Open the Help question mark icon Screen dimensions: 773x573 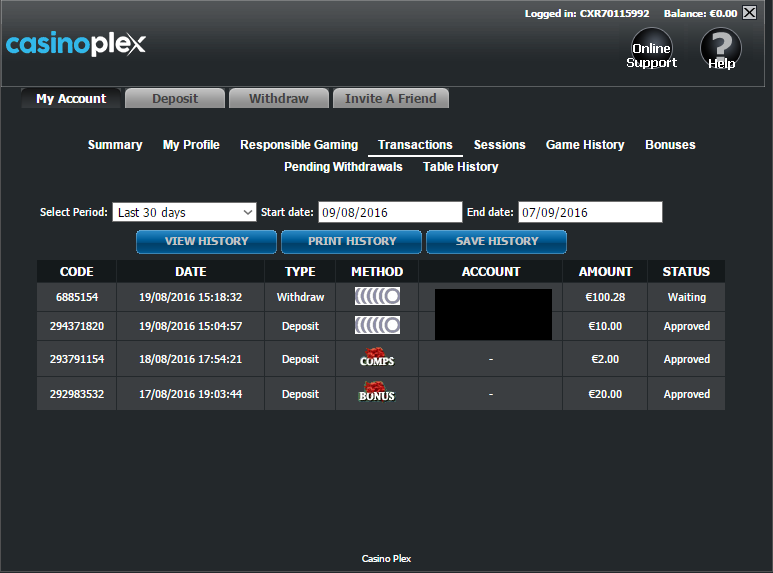(721, 48)
